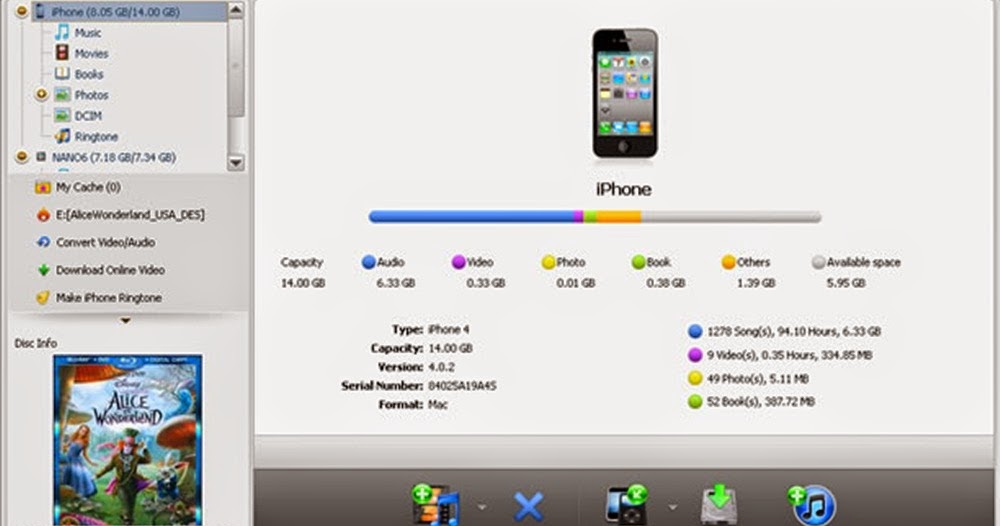This screenshot has width=1000, height=526.
Task: Click the Convert Video/Audio arrows icon
Action: pyautogui.click(x=43, y=242)
